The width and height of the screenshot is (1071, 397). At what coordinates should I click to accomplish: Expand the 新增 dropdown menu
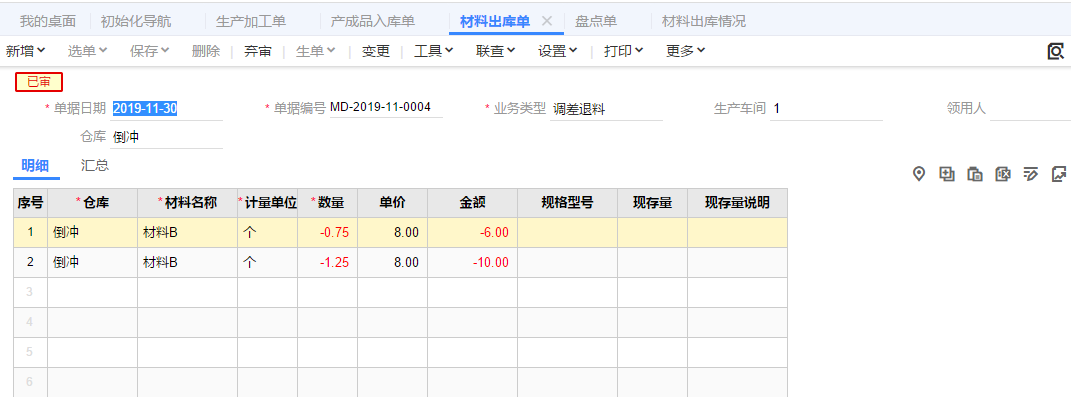click(25, 51)
